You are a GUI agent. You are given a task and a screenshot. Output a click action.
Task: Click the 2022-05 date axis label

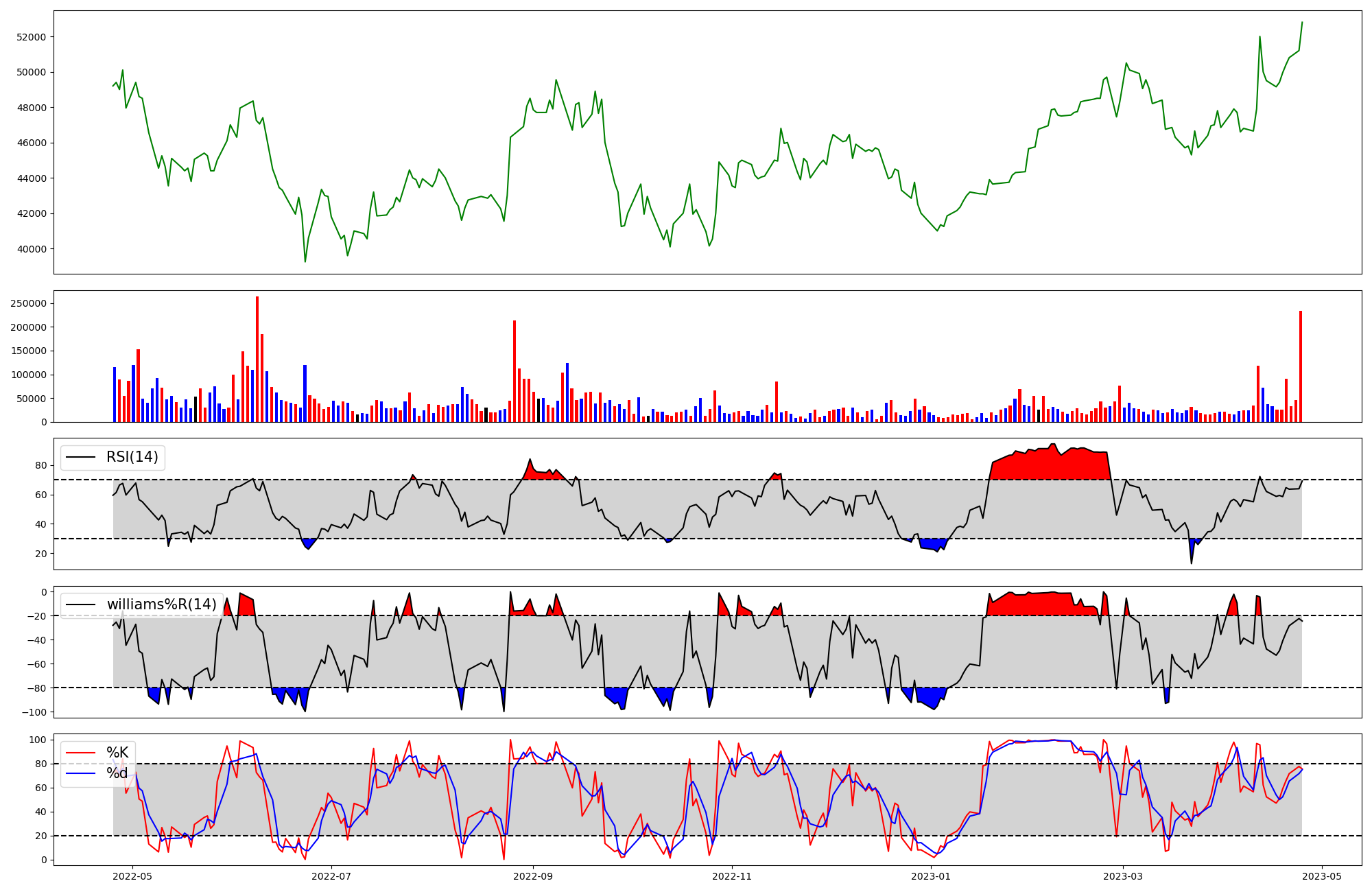pyautogui.click(x=132, y=876)
